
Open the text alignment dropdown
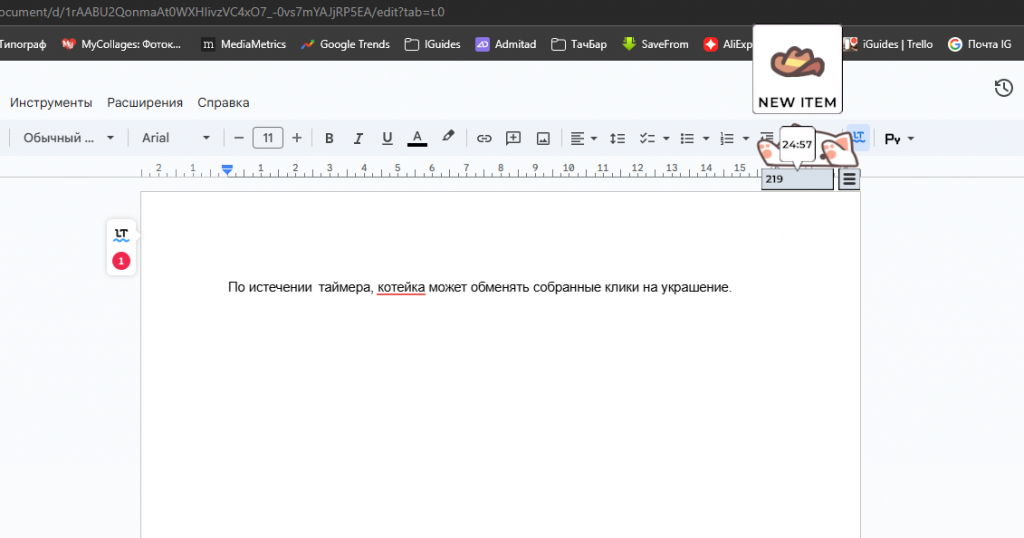click(584, 138)
